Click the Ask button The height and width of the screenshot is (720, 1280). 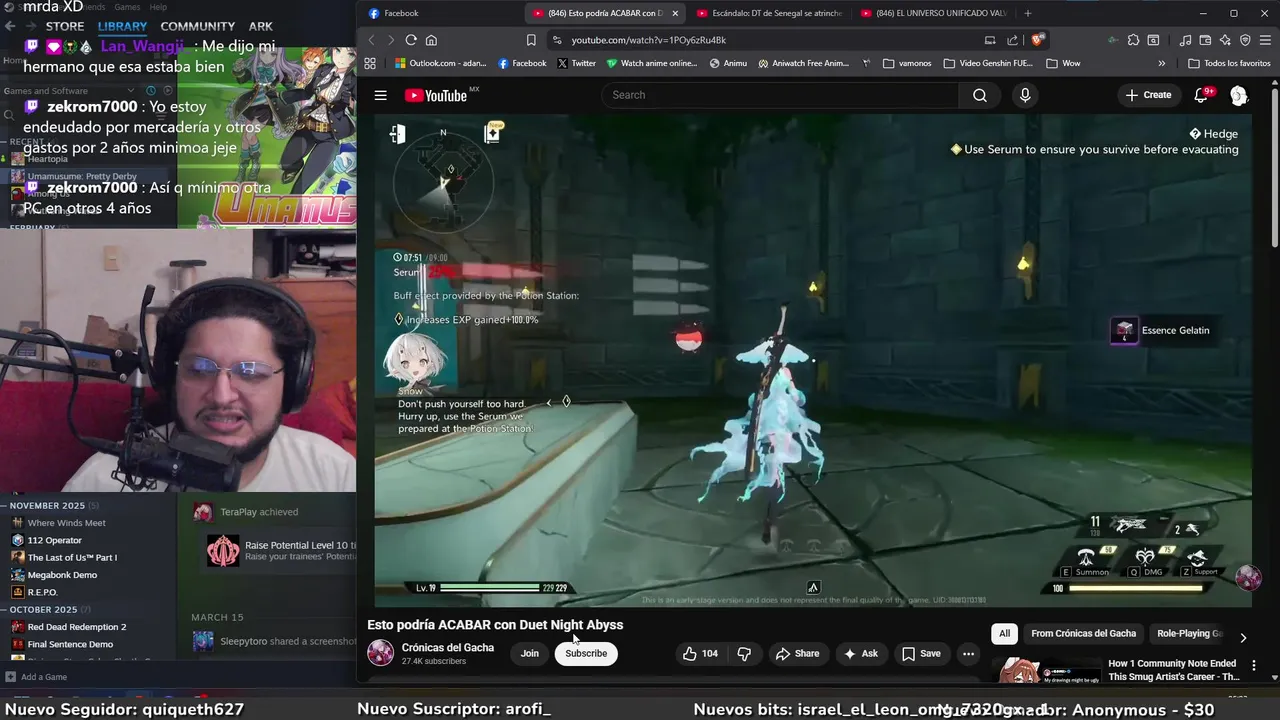[860, 653]
